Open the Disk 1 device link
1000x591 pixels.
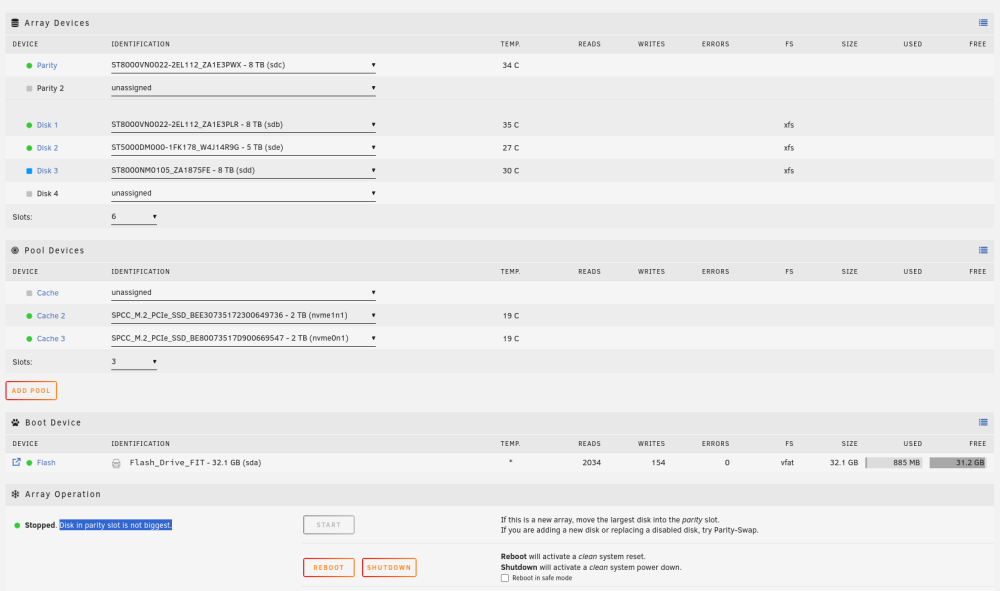tap(47, 126)
